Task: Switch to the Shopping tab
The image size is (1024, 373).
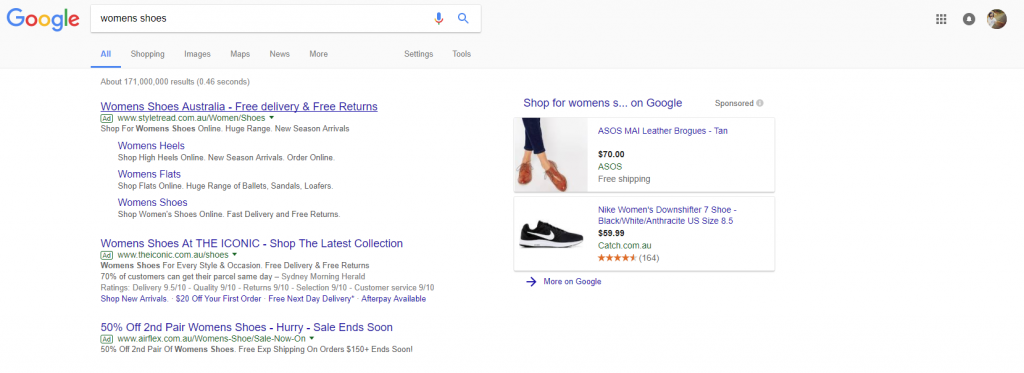Action: click(x=148, y=54)
